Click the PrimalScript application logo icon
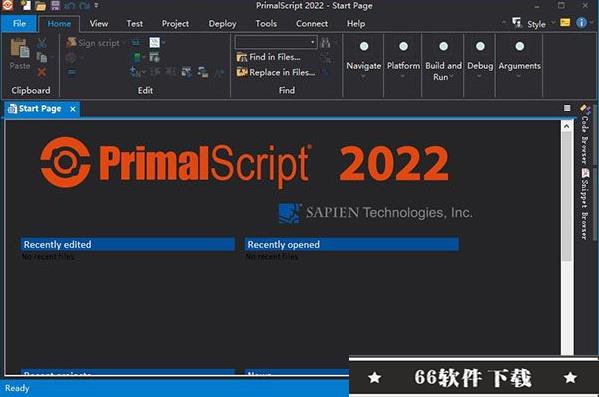Screen dimensions: 599x397 pyautogui.click(x=8, y=5)
